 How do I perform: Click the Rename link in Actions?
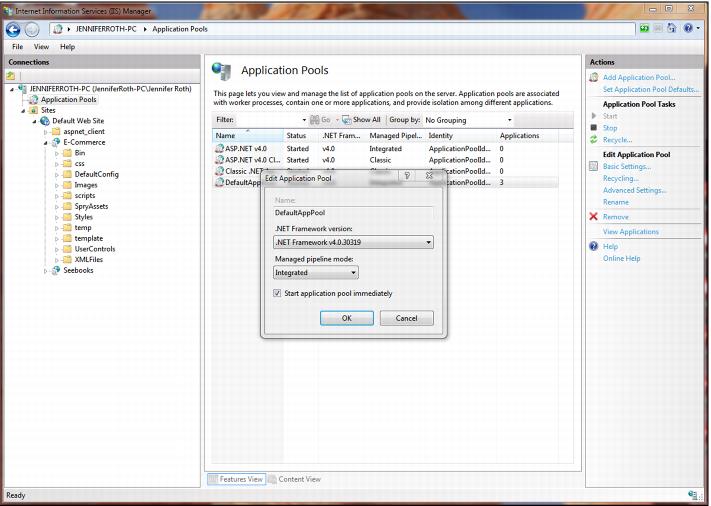tap(616, 202)
